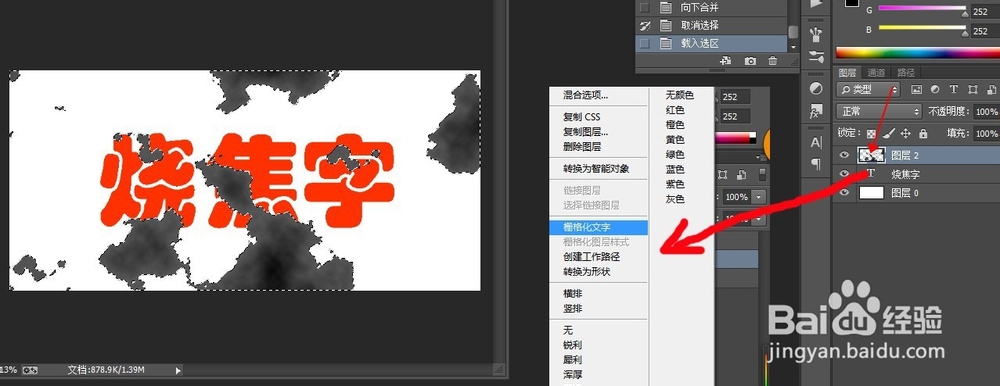Open the adjustments panel half-circle icon
The height and width of the screenshot is (386, 1000).
[815, 88]
